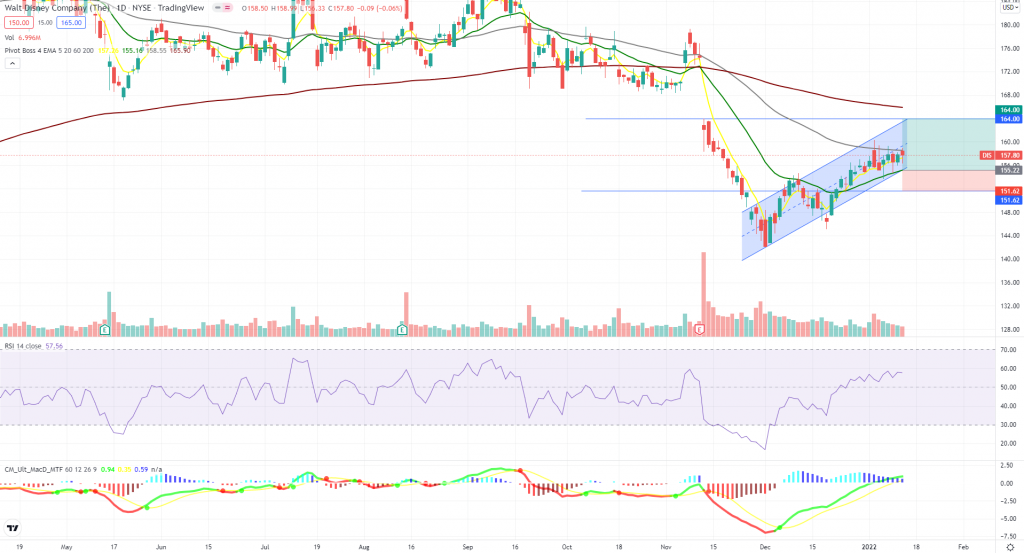Click the 2022 label on time axis
1024x553 pixels.
coord(868,546)
